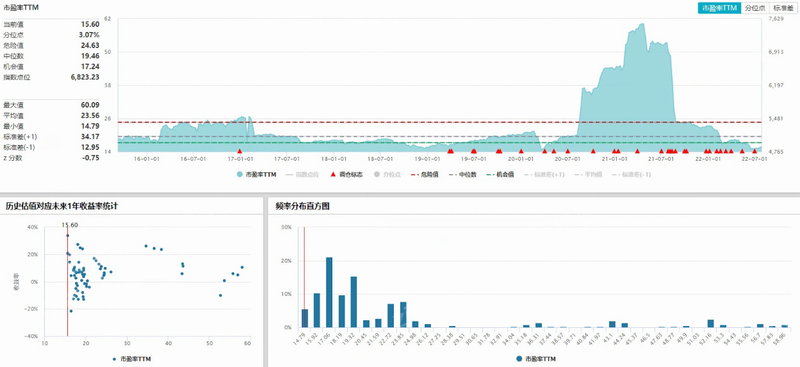The height and width of the screenshot is (367, 800).
Task: Click the red 15.60 vertical line in the scatter plot
Action: pos(67,282)
